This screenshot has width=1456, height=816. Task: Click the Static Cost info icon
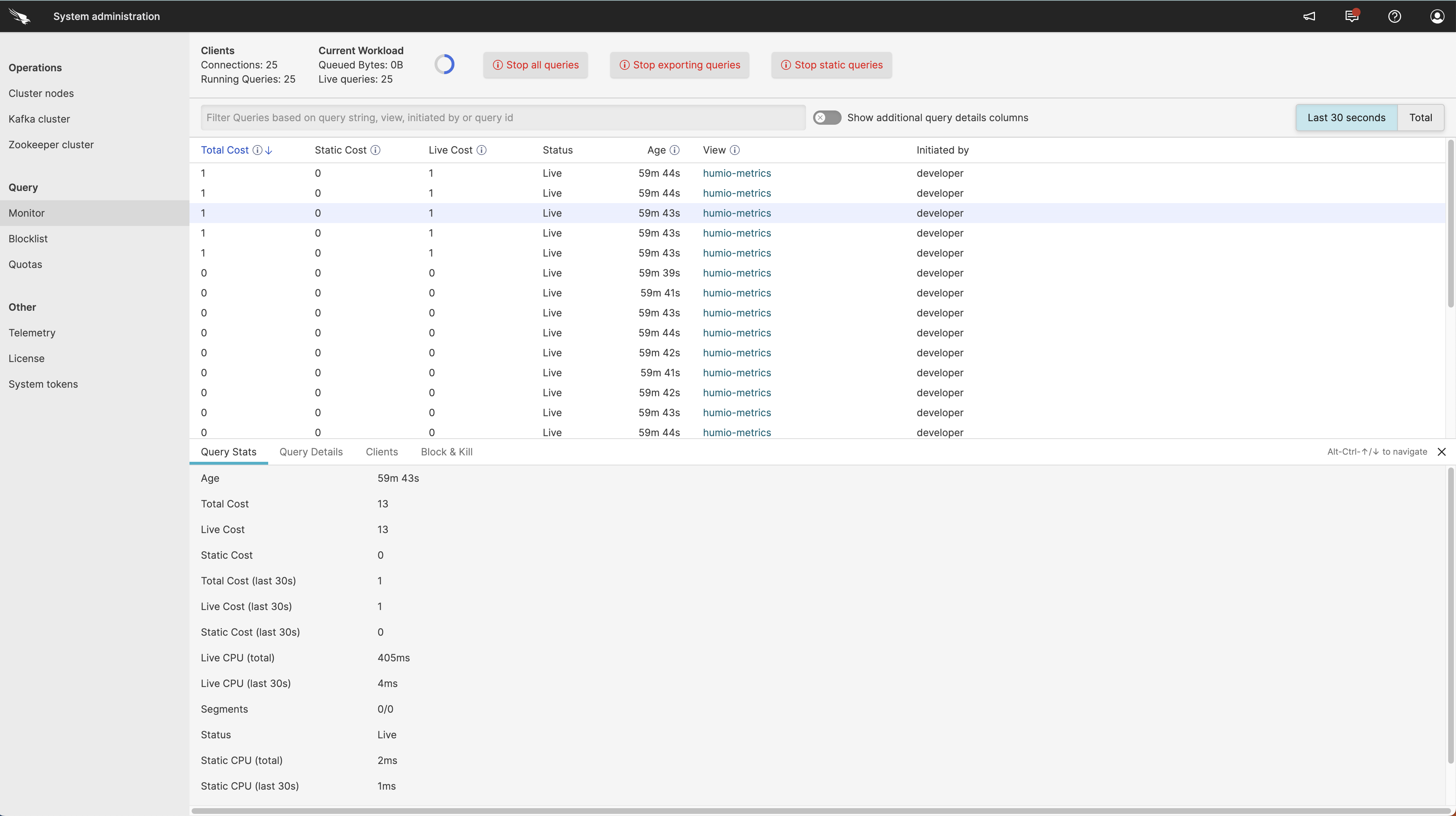point(375,150)
